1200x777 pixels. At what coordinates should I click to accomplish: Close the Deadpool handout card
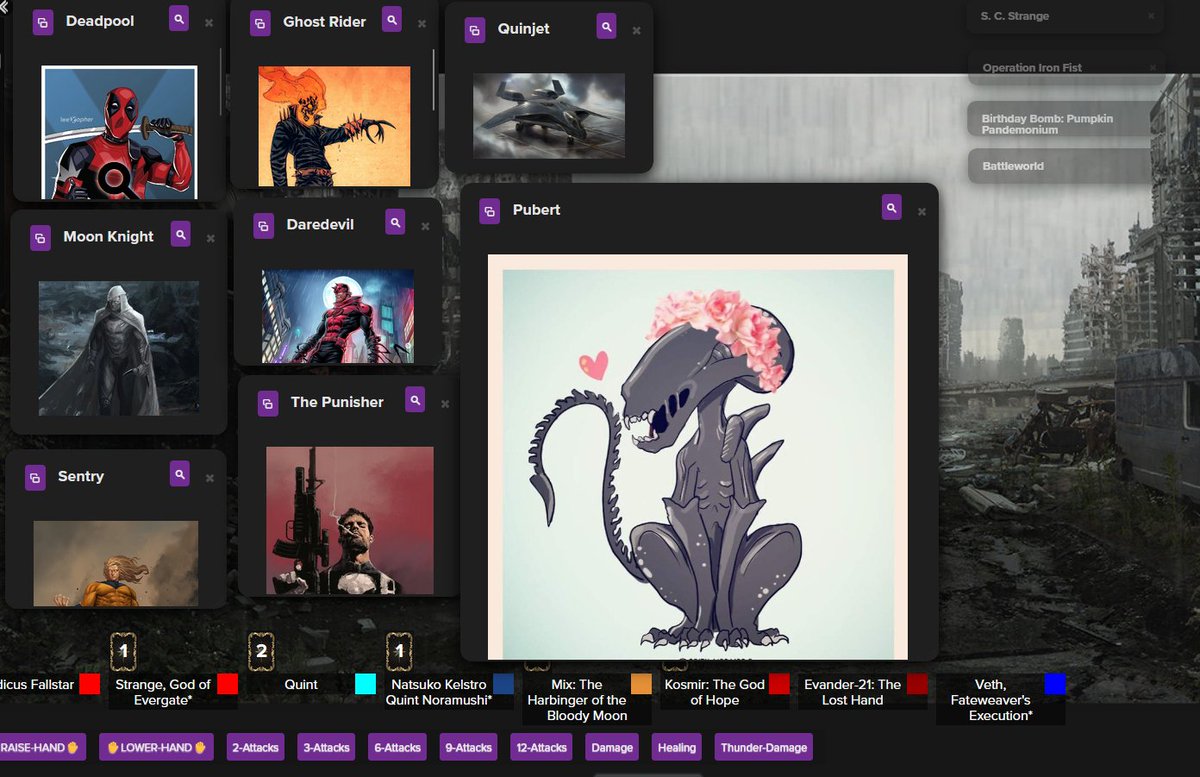(208, 22)
